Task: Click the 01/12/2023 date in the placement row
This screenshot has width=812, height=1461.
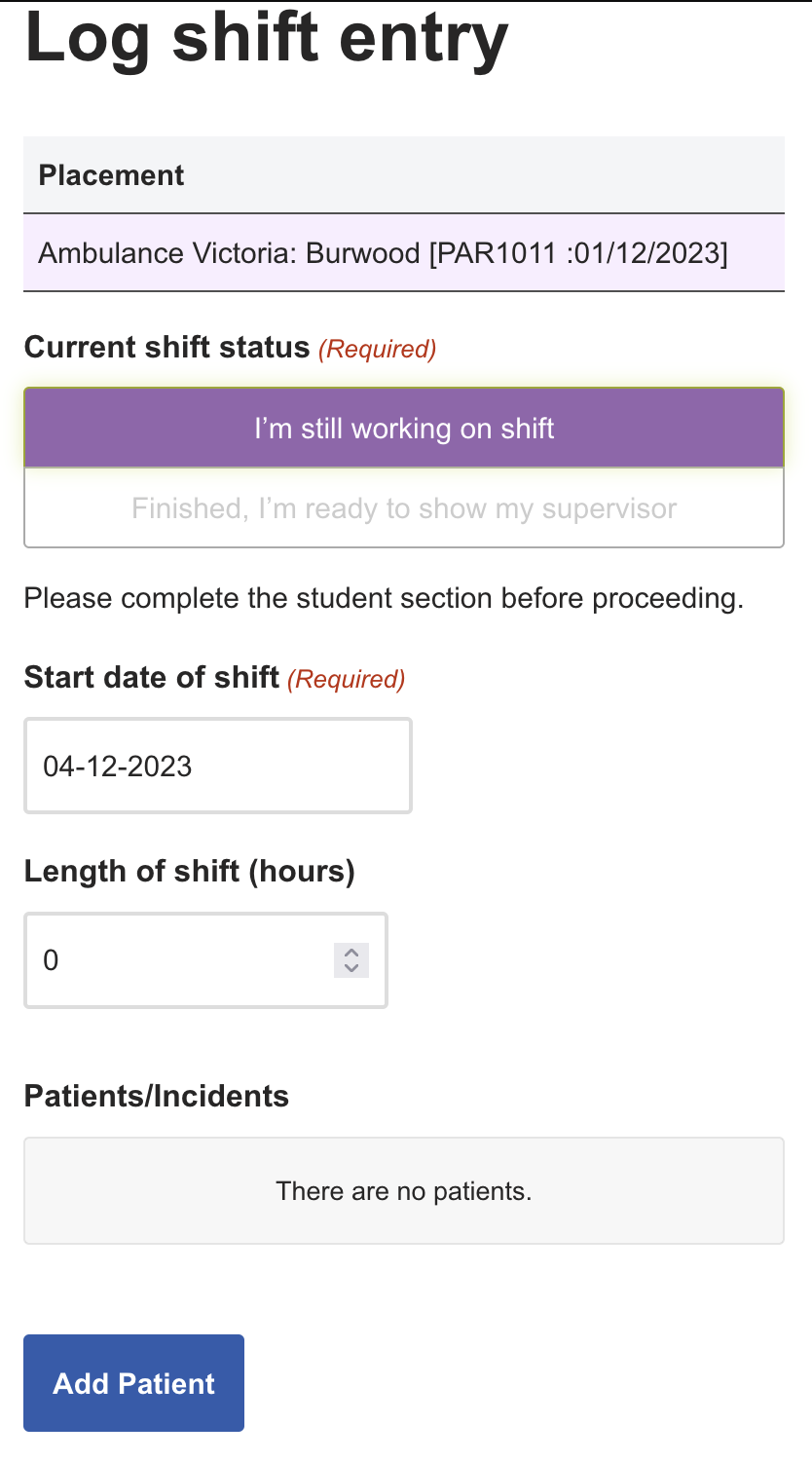Action: click(x=649, y=253)
